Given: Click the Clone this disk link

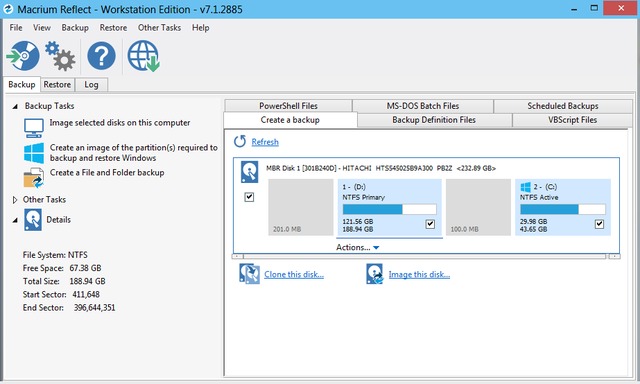Looking at the screenshot, I should pos(294,274).
